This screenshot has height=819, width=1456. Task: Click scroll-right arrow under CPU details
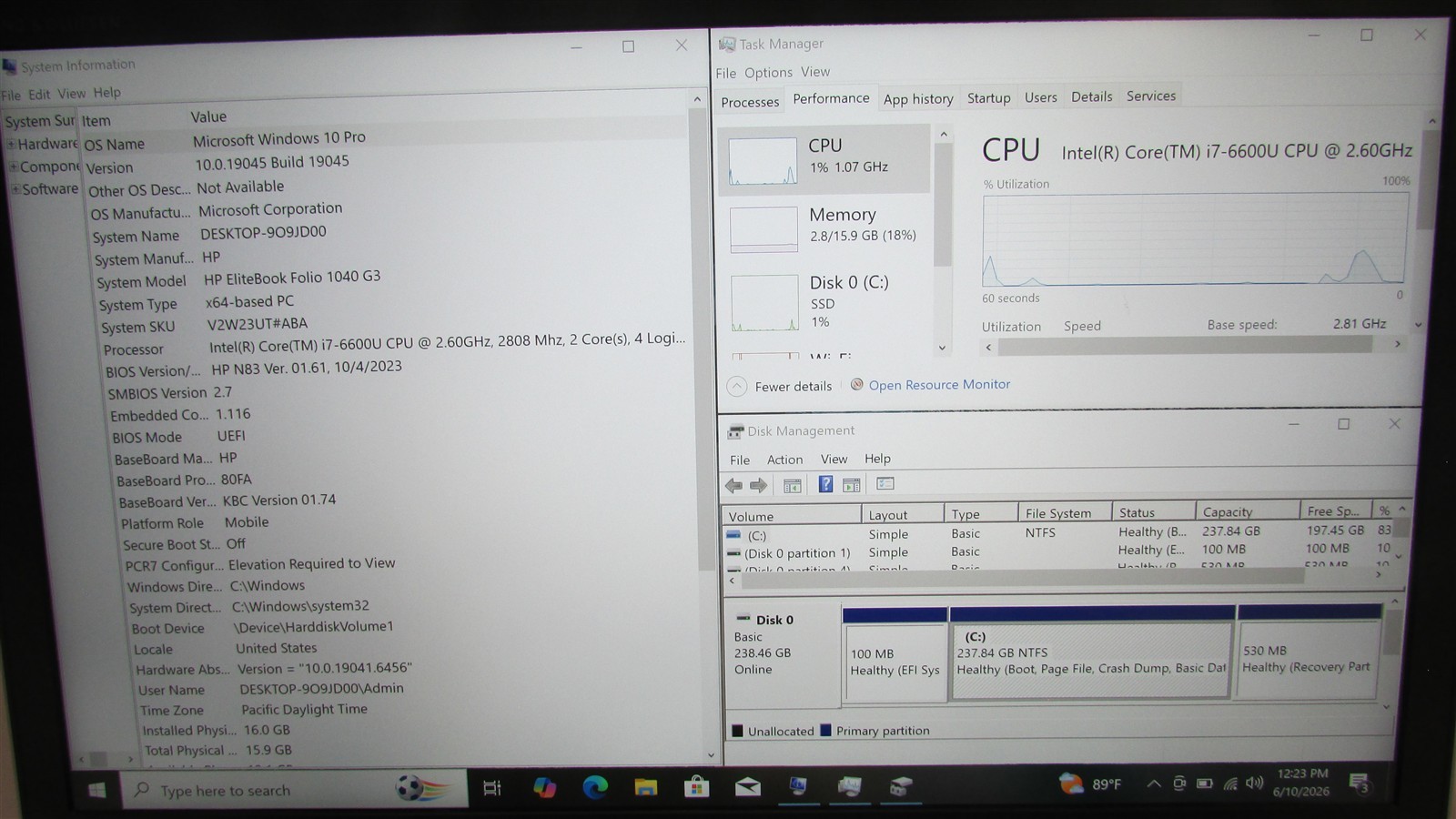point(1398,344)
